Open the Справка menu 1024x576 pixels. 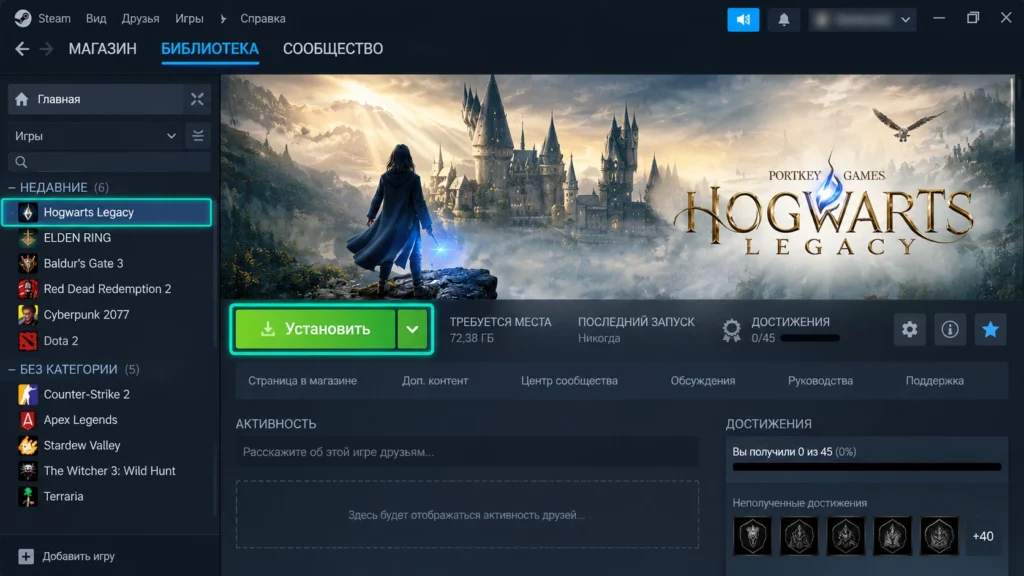pyautogui.click(x=263, y=18)
